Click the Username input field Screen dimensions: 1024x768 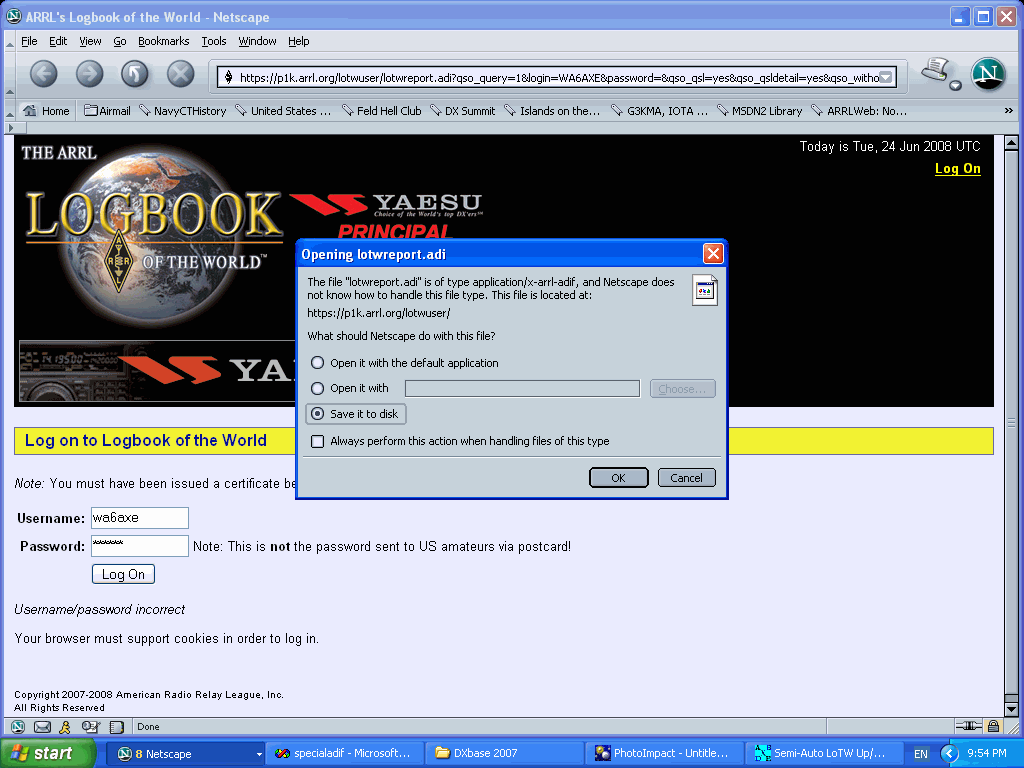pyautogui.click(x=140, y=518)
